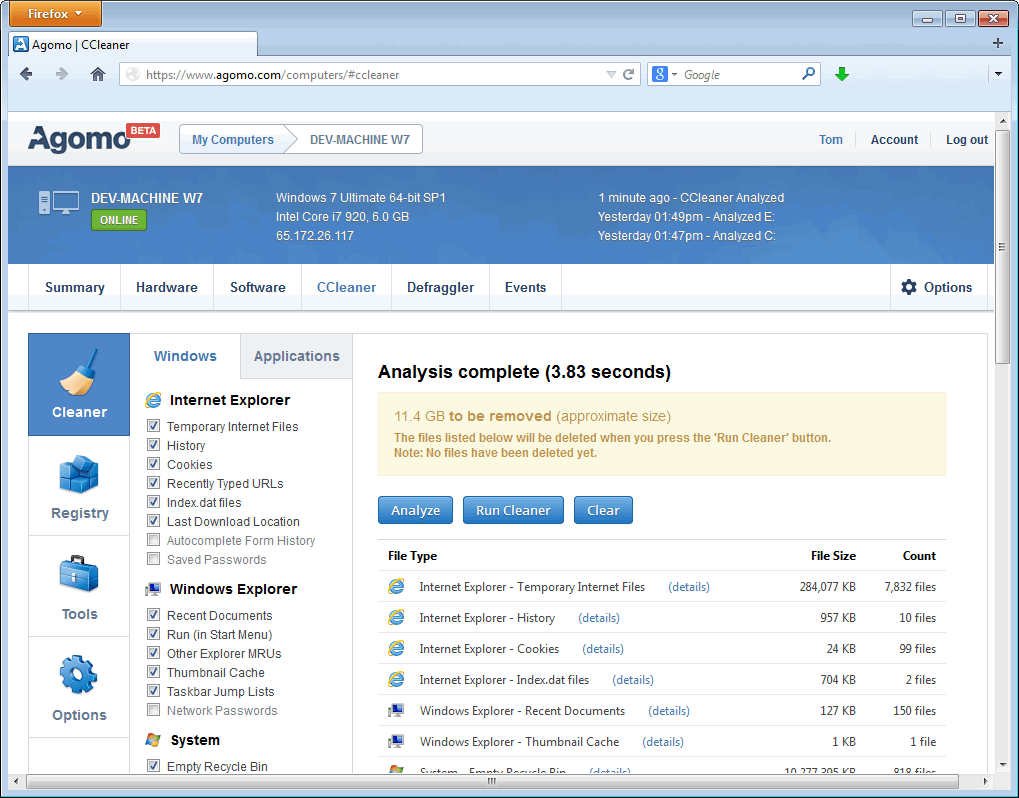Click the Clear button
This screenshot has height=798, width=1019.
click(603, 510)
